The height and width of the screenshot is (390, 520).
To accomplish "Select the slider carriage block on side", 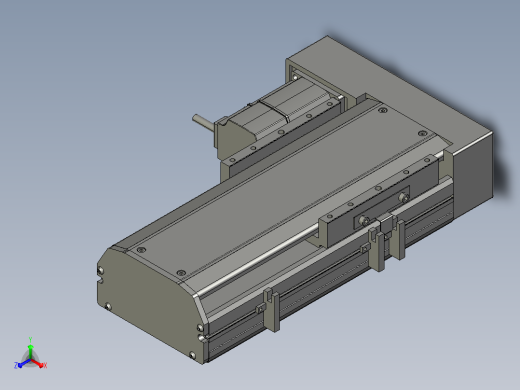I will 378,202.
